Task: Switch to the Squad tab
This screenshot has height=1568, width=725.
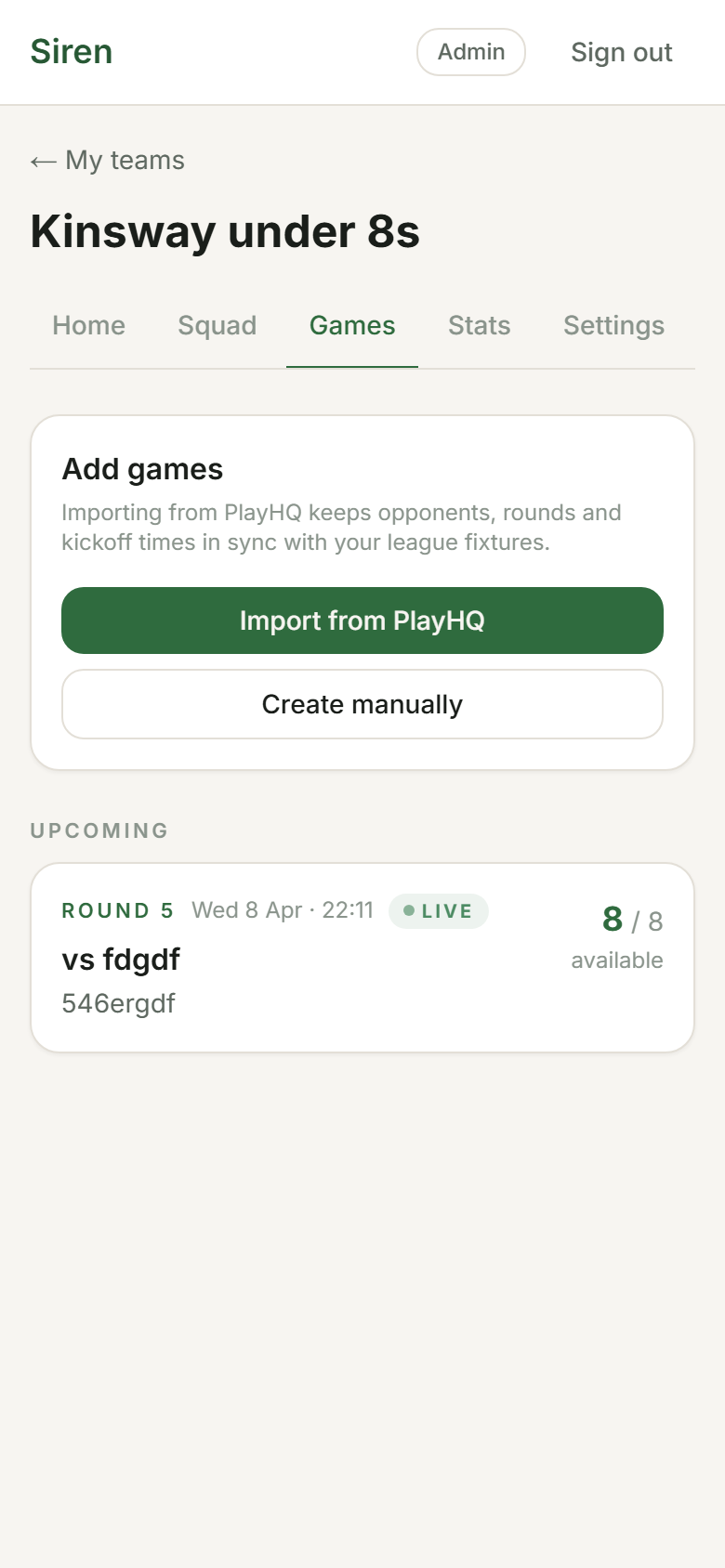Action: point(217,326)
